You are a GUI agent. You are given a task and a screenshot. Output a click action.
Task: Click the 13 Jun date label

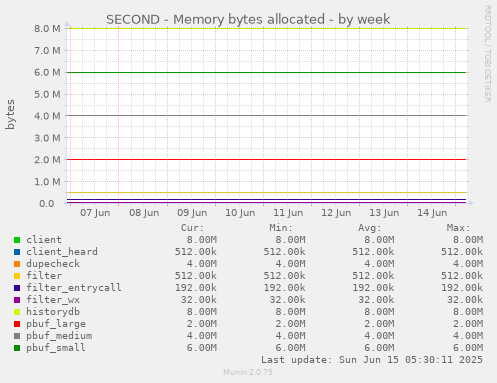[x=384, y=213]
